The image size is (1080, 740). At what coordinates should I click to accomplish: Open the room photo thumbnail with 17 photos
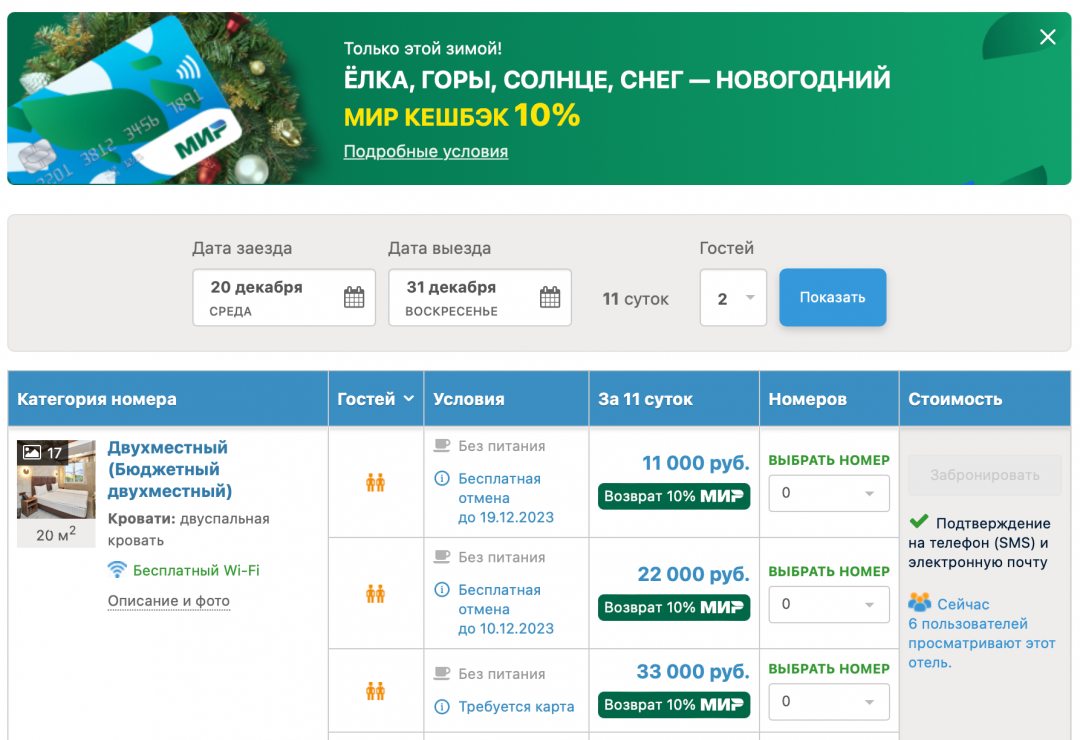click(x=56, y=480)
